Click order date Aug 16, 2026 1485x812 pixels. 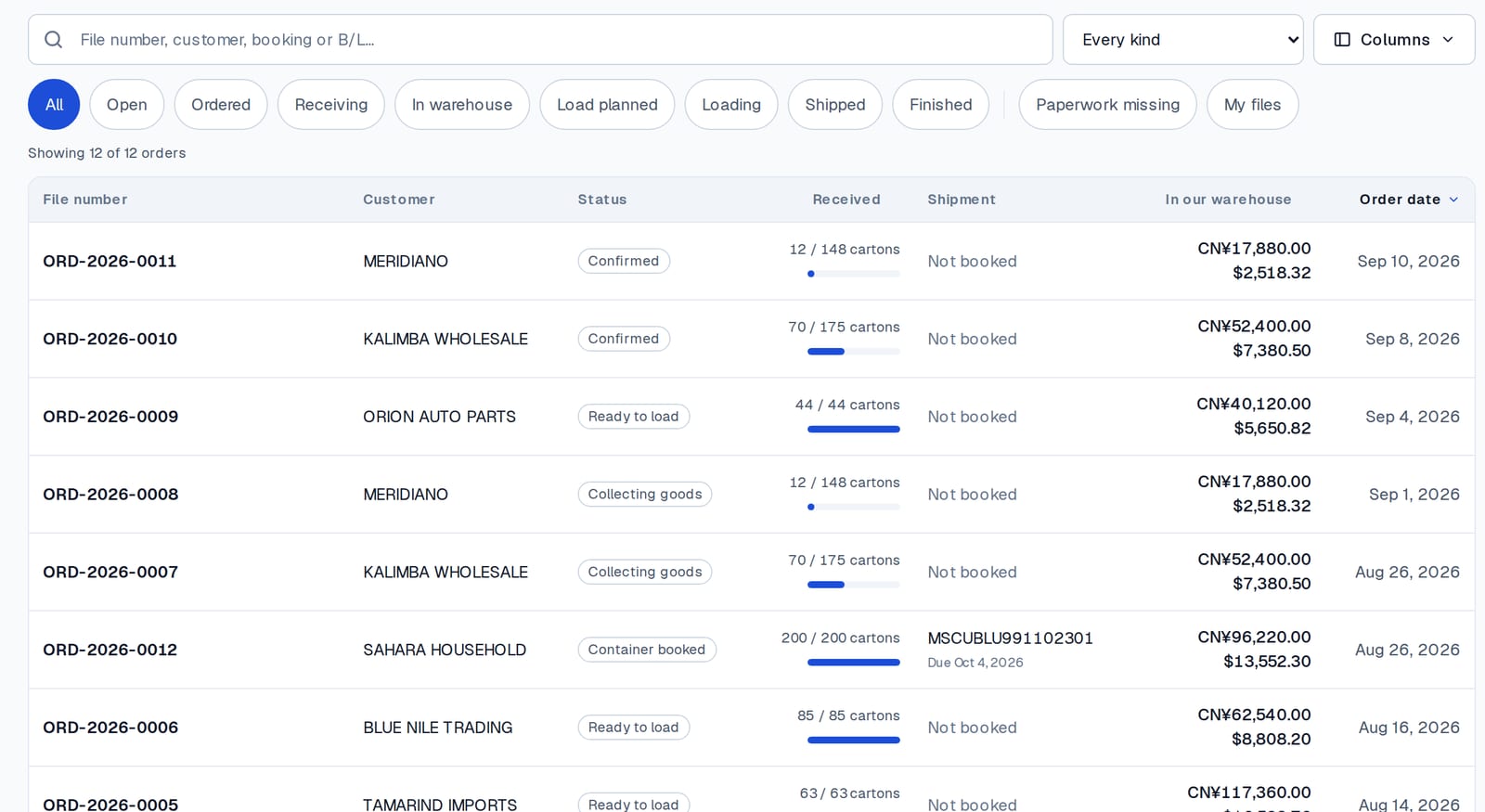1409,728
